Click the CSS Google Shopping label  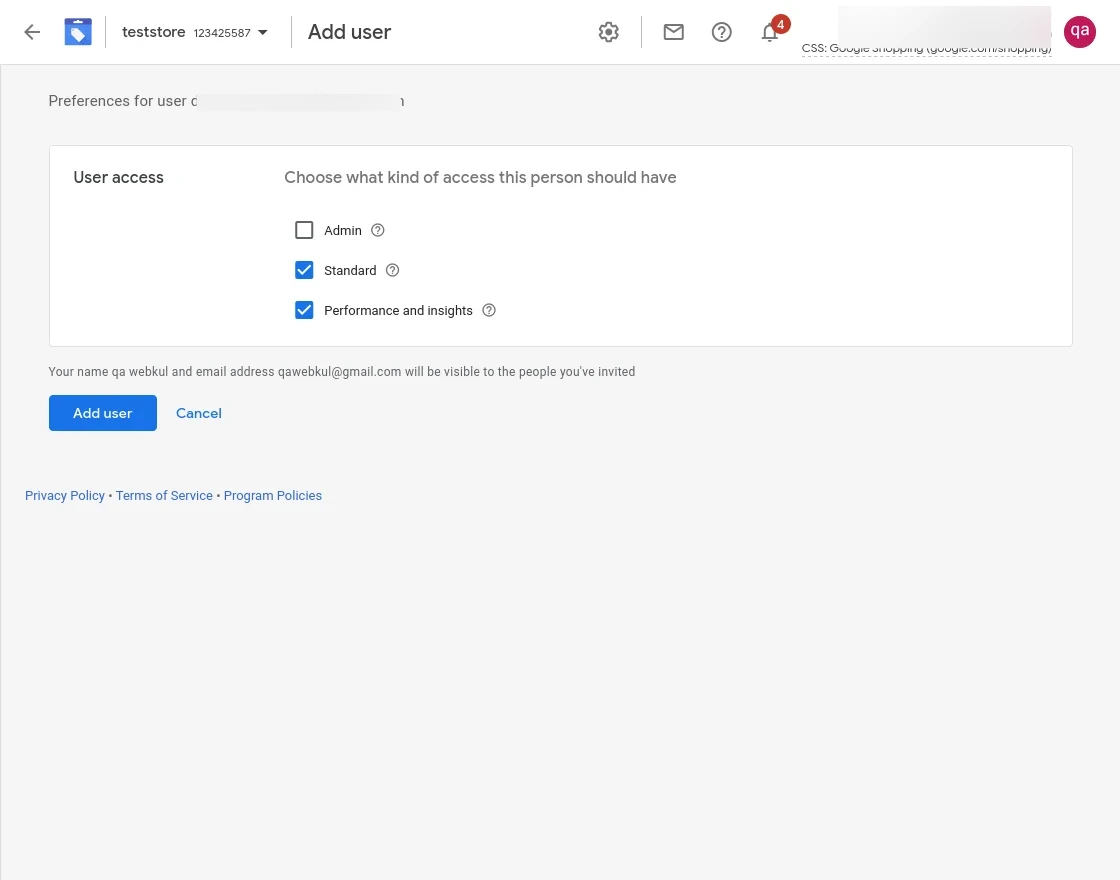tap(926, 49)
